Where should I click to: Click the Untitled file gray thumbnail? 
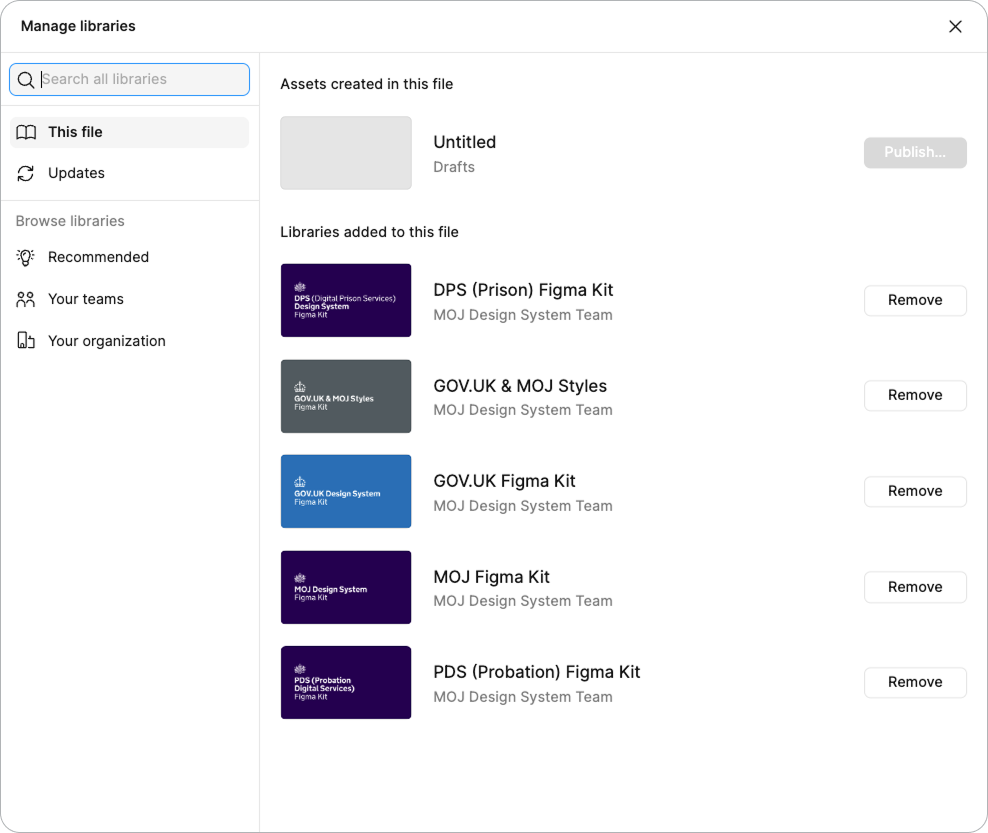click(346, 152)
